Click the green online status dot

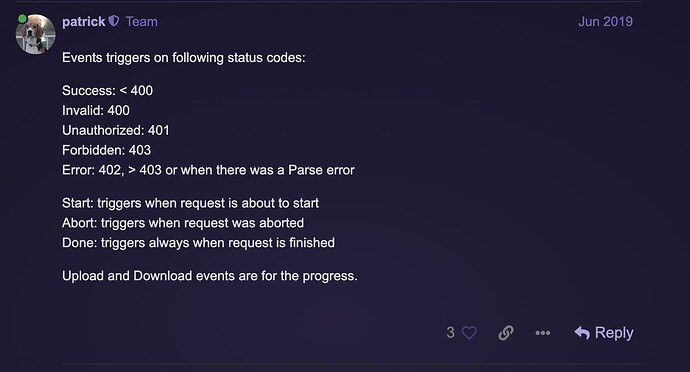tap(22, 18)
